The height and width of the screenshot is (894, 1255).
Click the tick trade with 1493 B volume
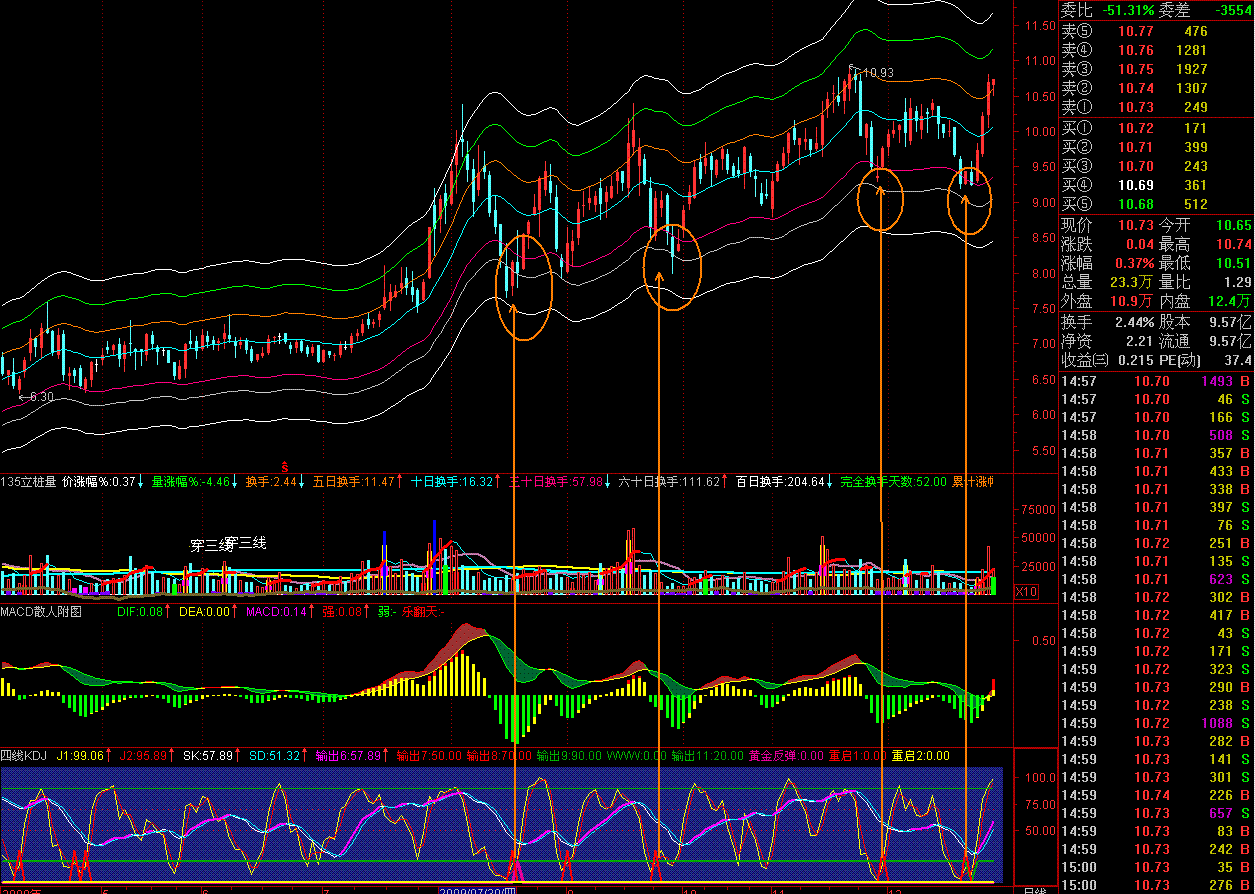pyautogui.click(x=1156, y=381)
